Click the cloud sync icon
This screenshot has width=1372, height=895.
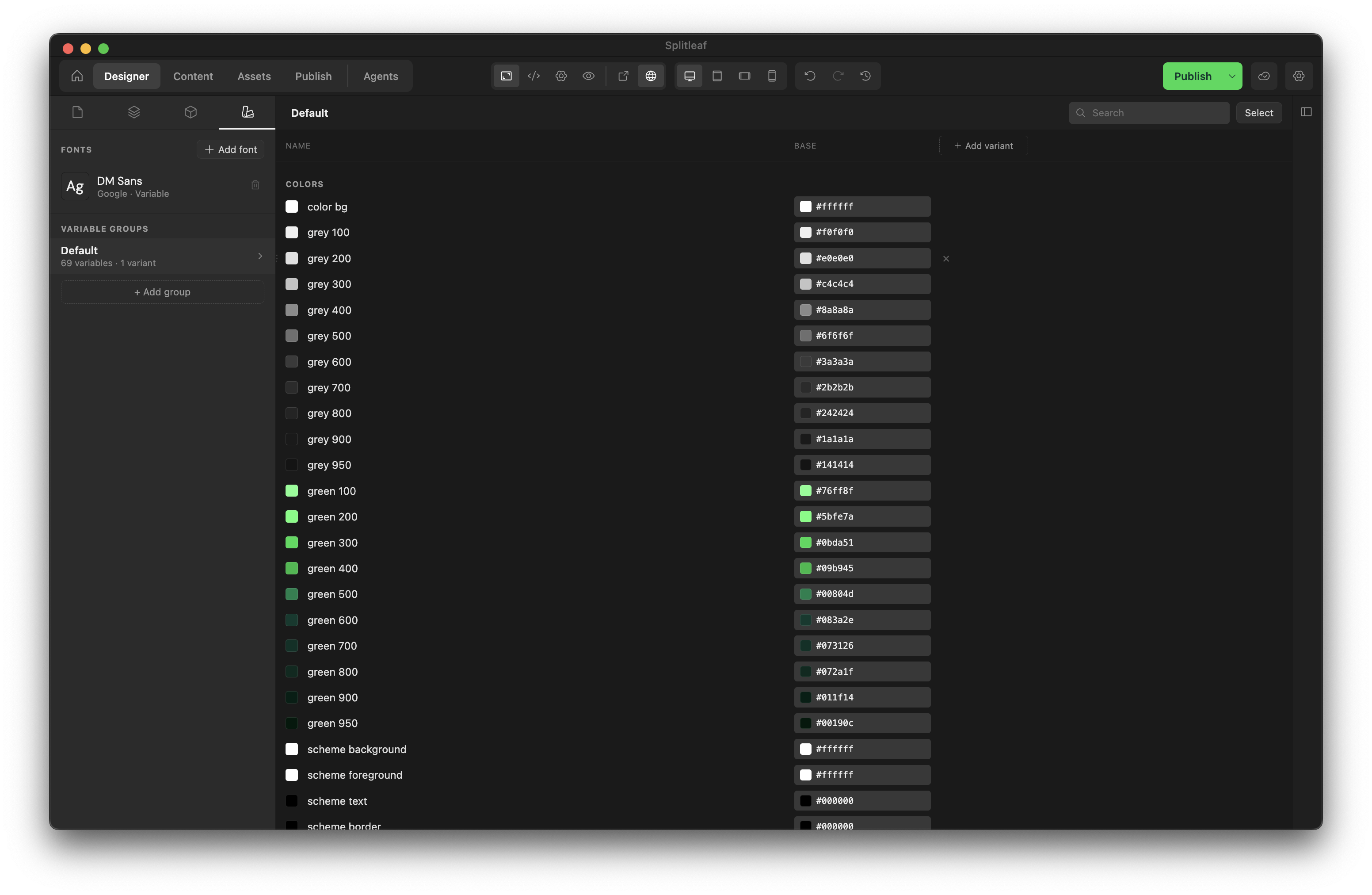[1264, 76]
